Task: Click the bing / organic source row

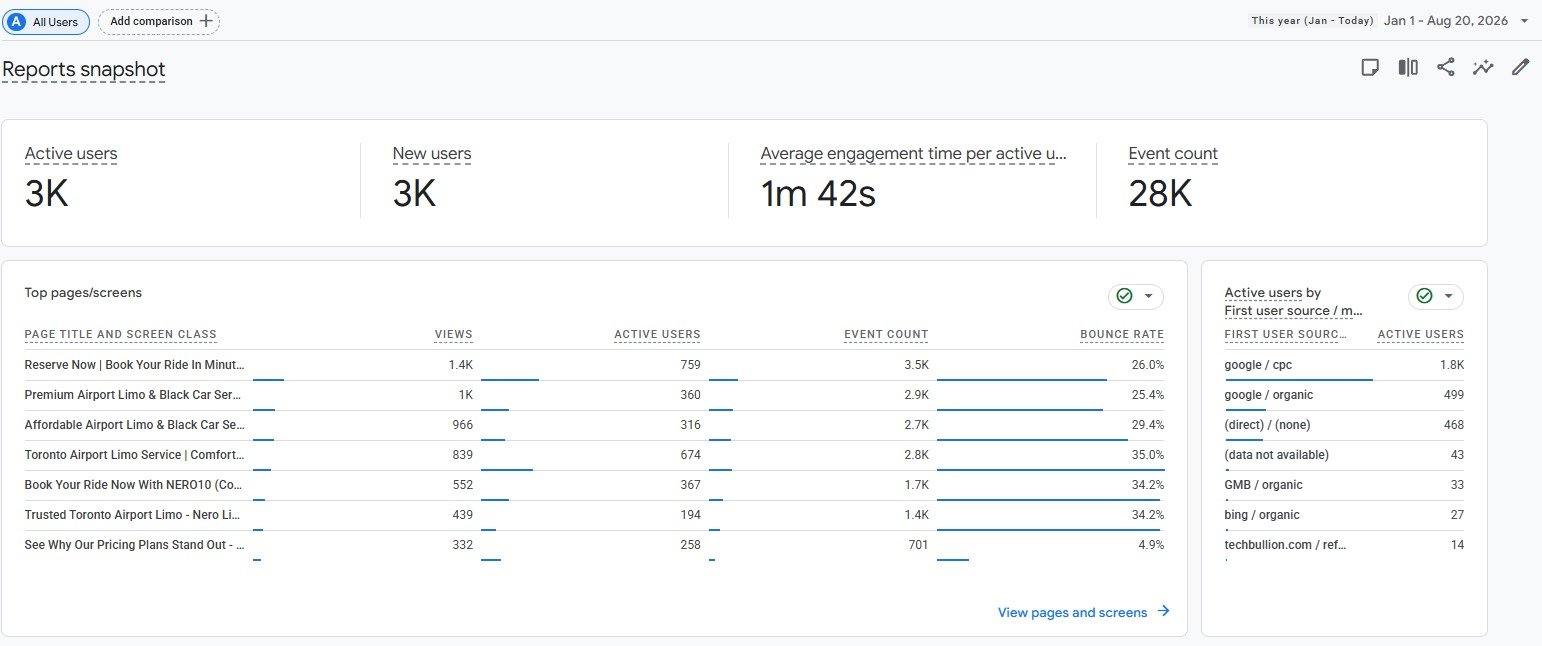Action: pyautogui.click(x=1344, y=515)
